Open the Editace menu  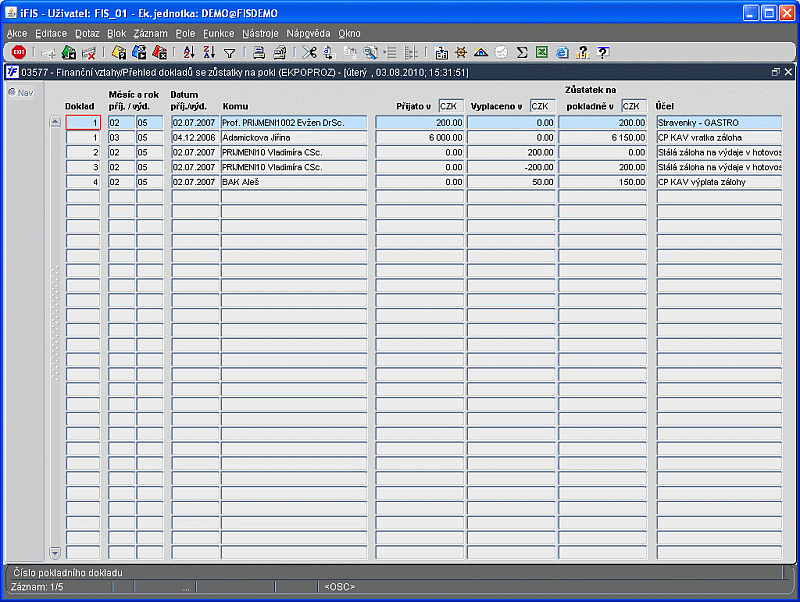tap(51, 33)
